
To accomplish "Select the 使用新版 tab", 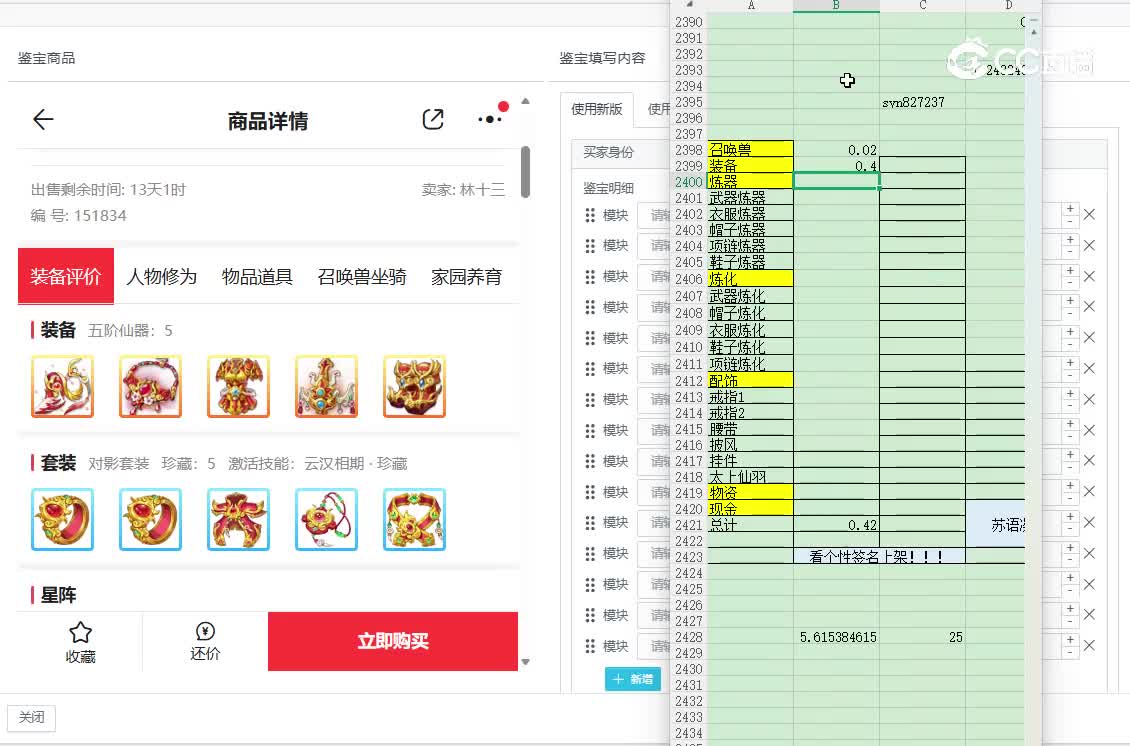I will (x=597, y=109).
